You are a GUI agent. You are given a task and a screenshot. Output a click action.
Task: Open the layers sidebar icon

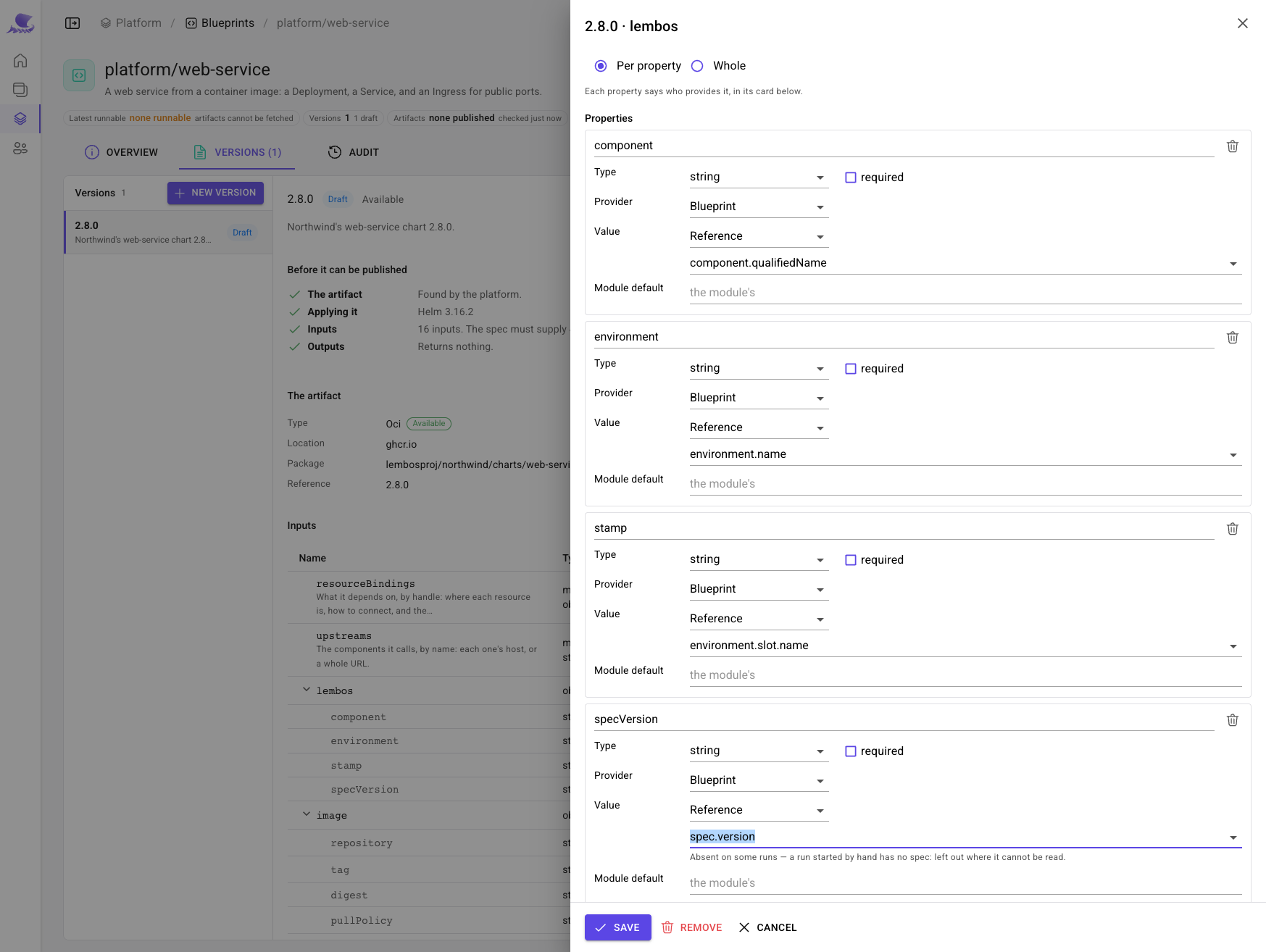(x=20, y=119)
